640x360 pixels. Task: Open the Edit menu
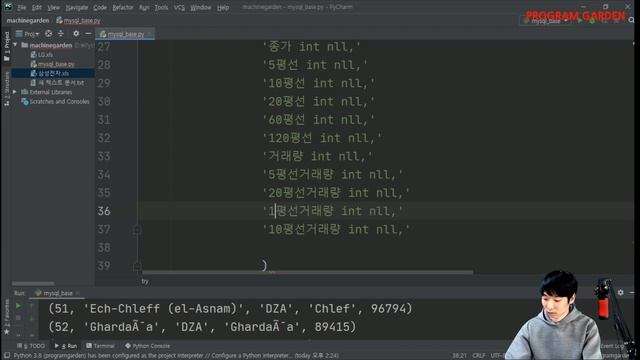point(36,7)
